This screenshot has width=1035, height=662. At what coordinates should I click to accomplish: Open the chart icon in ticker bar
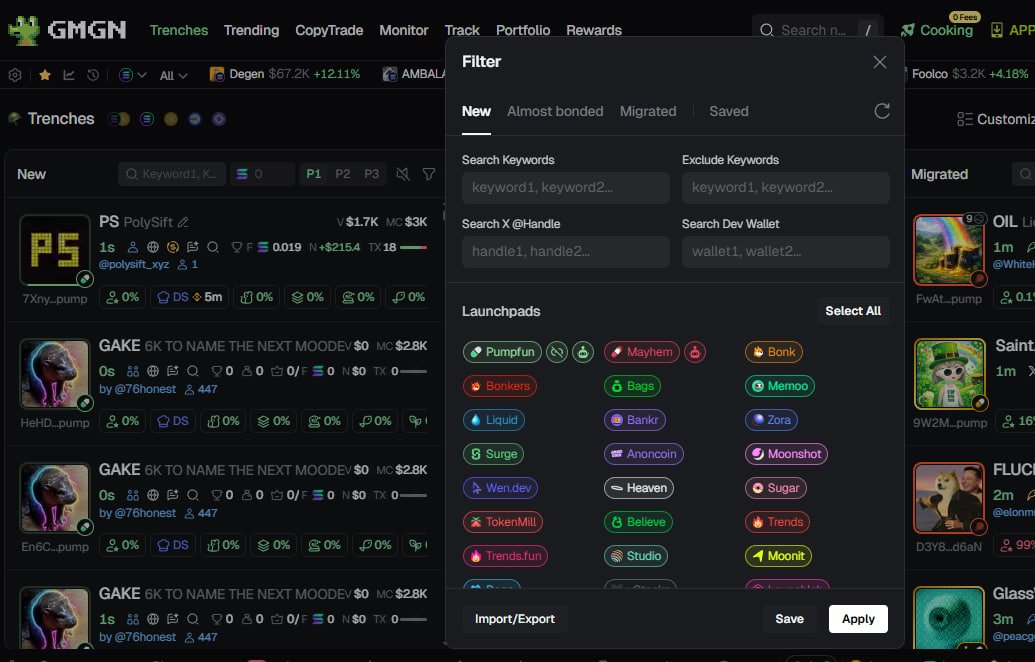tap(69, 75)
